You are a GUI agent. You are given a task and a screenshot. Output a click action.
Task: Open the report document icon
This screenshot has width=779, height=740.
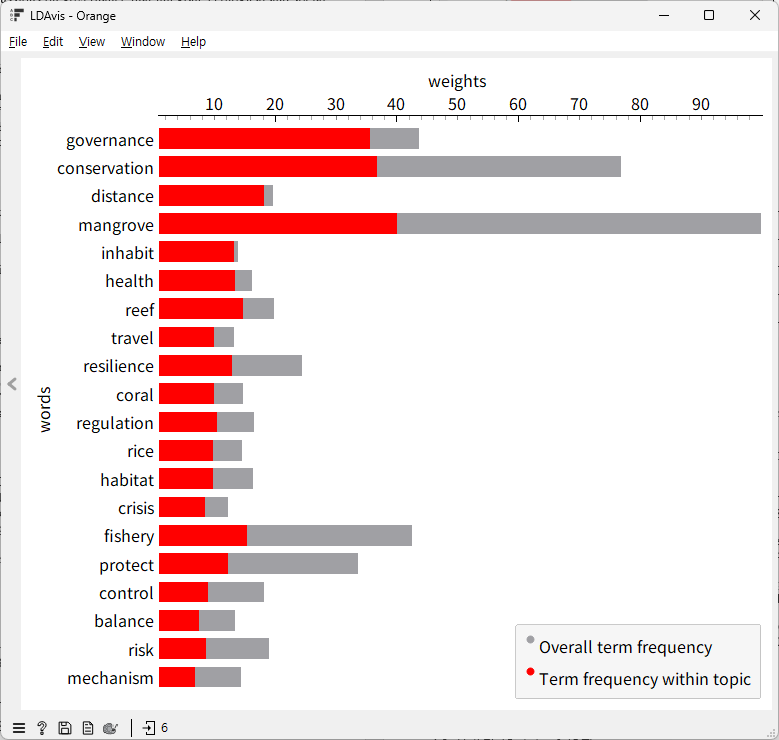click(88, 728)
